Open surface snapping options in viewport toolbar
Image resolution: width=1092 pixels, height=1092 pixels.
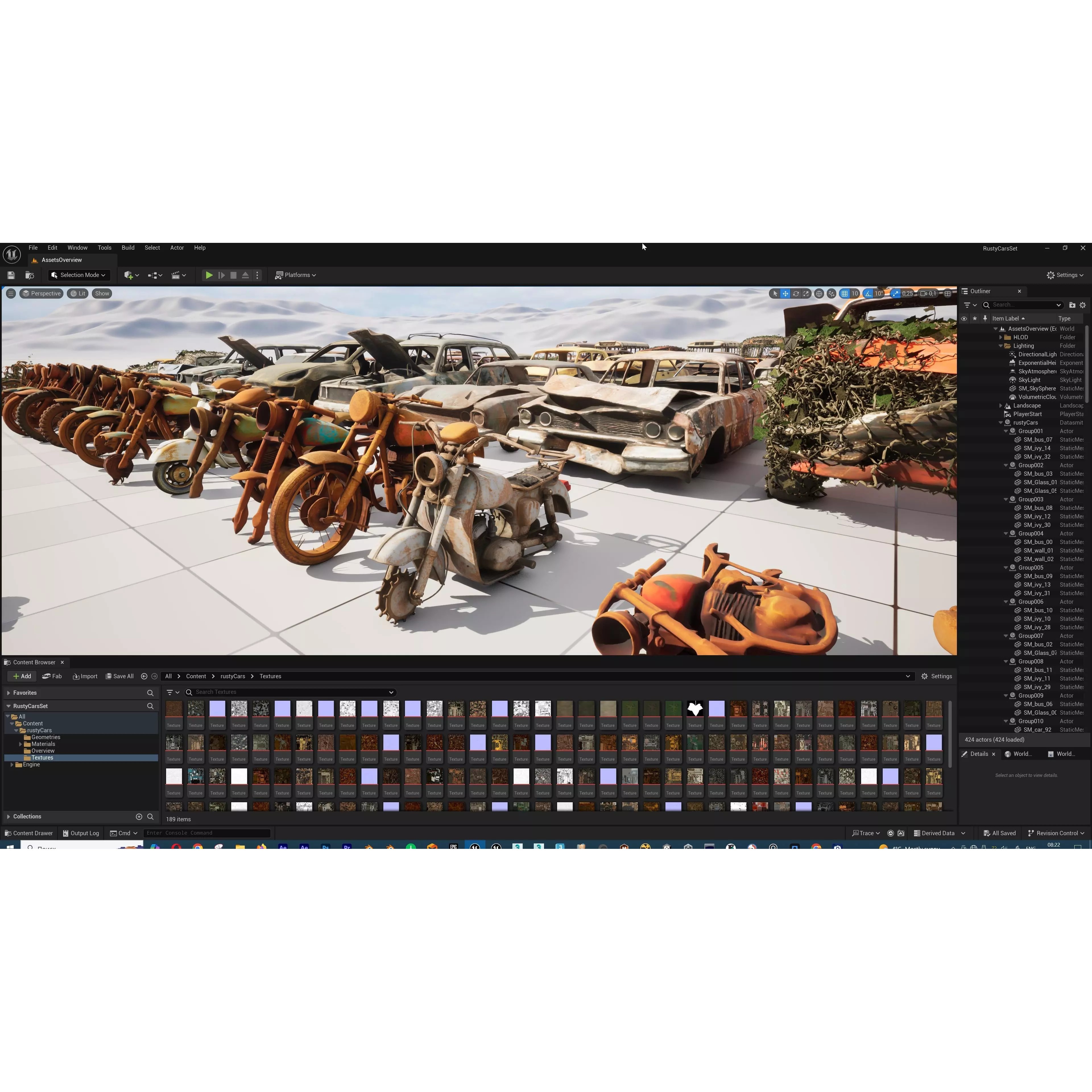coord(831,293)
